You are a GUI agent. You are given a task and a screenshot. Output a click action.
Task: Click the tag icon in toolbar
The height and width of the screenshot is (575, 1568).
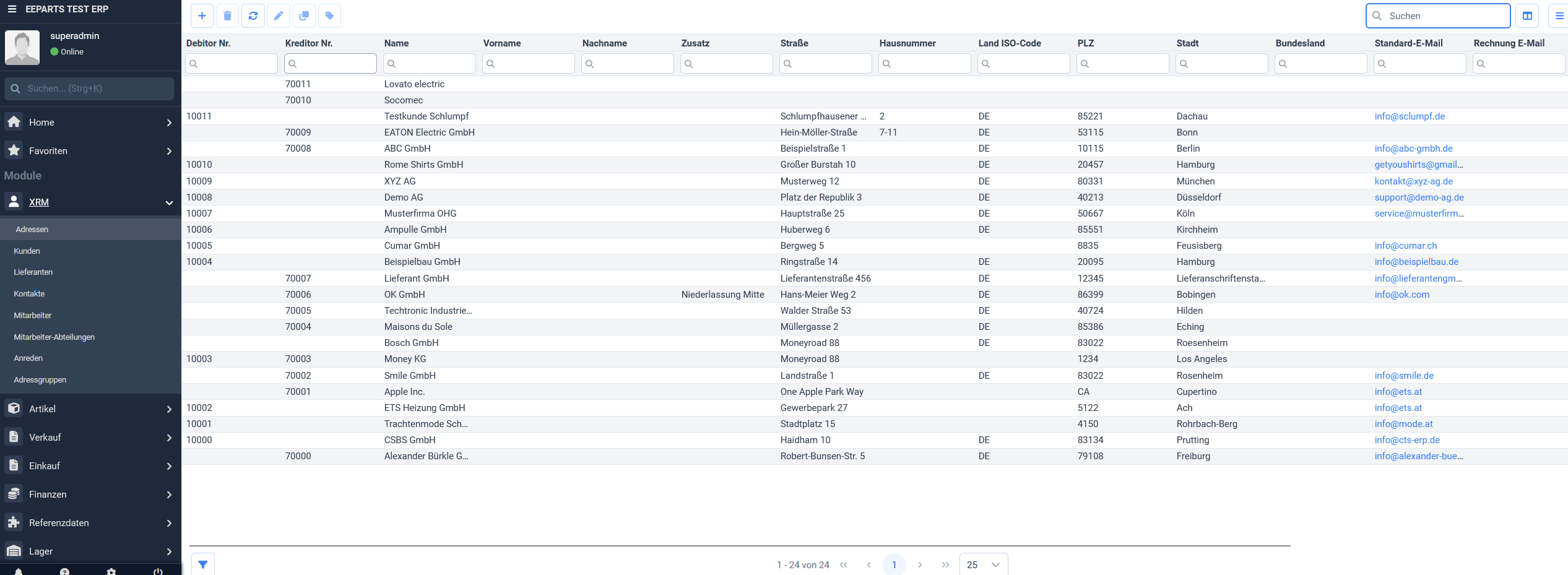(x=329, y=16)
